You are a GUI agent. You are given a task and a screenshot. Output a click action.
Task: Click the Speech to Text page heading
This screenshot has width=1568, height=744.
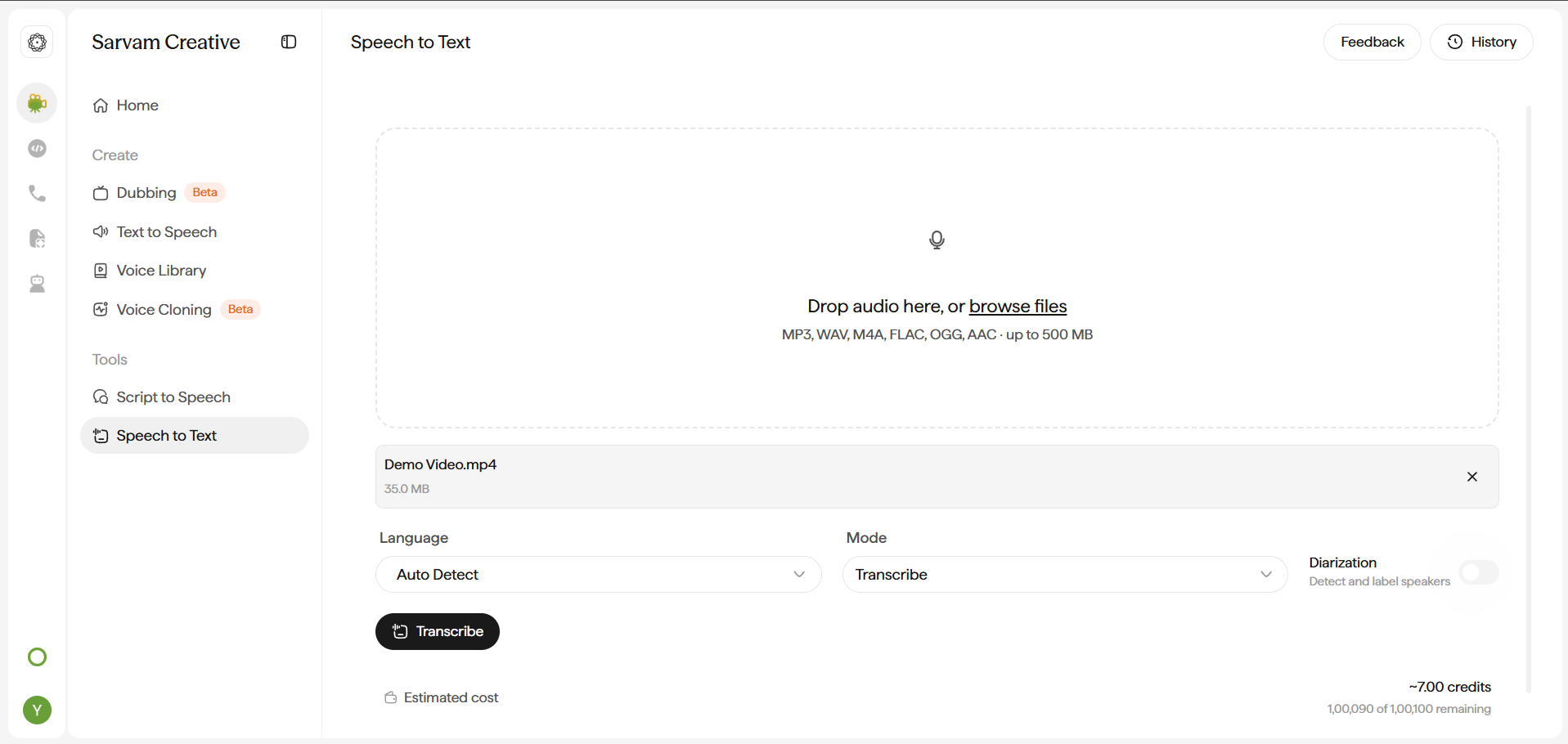[411, 43]
